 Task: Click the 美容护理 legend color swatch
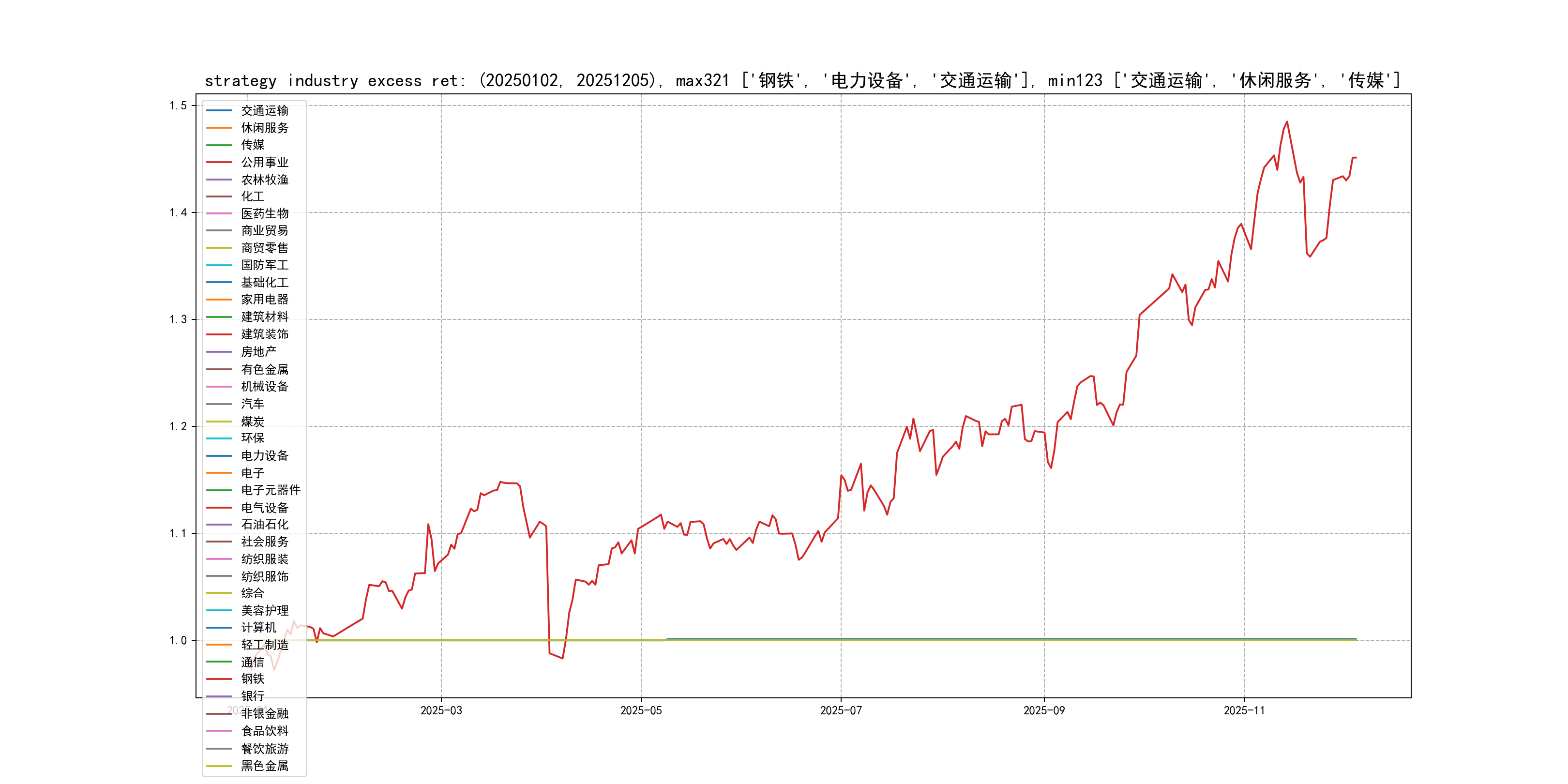tap(219, 611)
